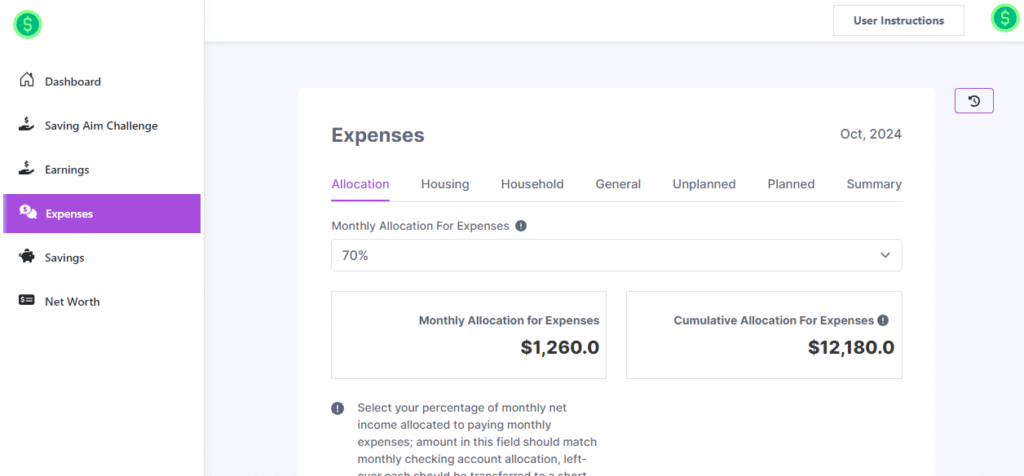Click the Dashboard house icon
This screenshot has width=1024, height=476.
click(x=28, y=81)
